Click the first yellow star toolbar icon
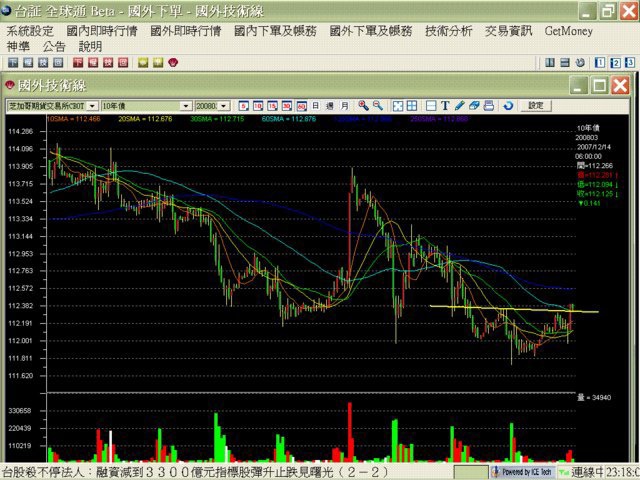 (143, 62)
